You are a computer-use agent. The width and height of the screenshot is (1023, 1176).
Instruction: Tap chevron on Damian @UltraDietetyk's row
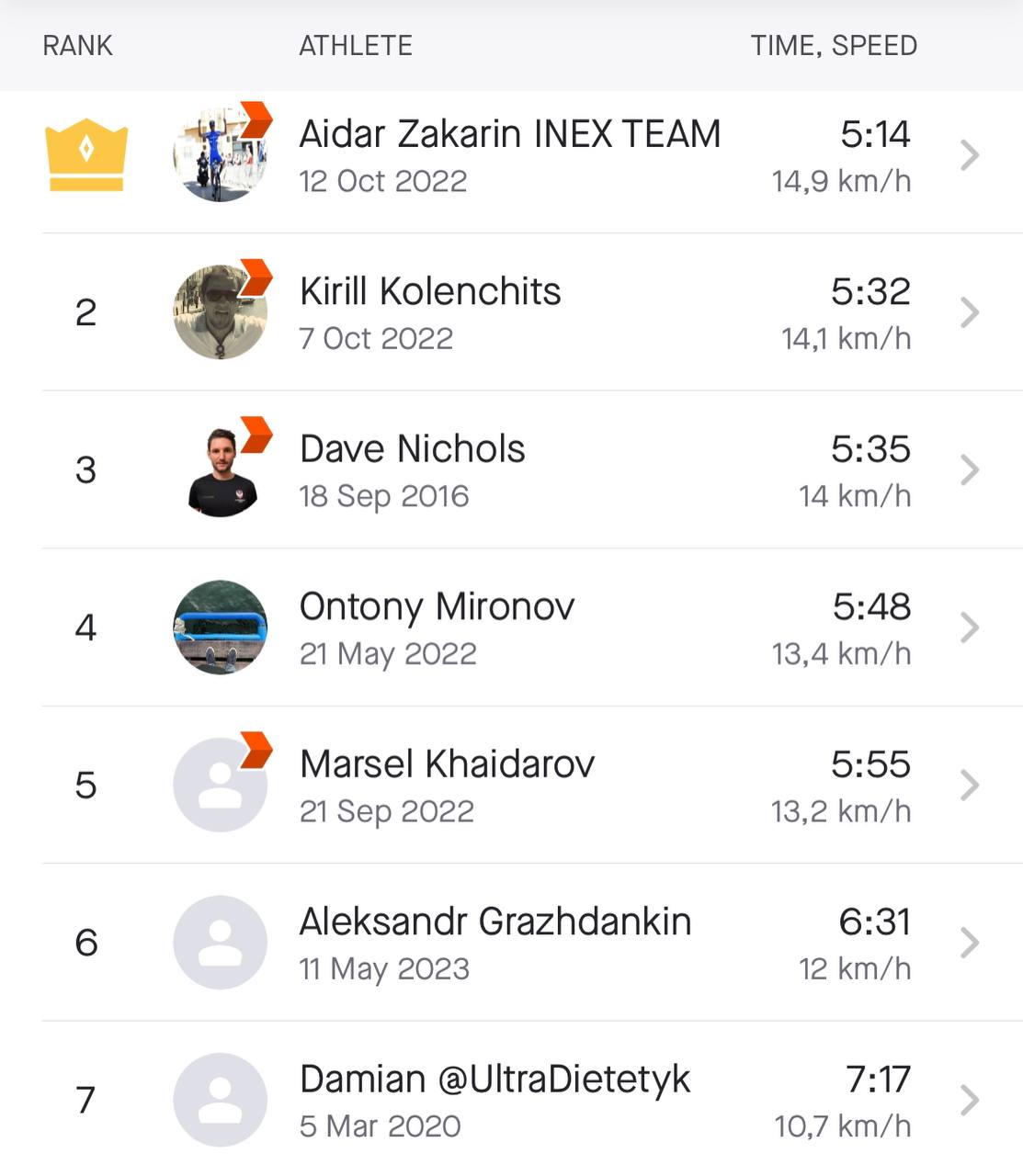point(970,1100)
